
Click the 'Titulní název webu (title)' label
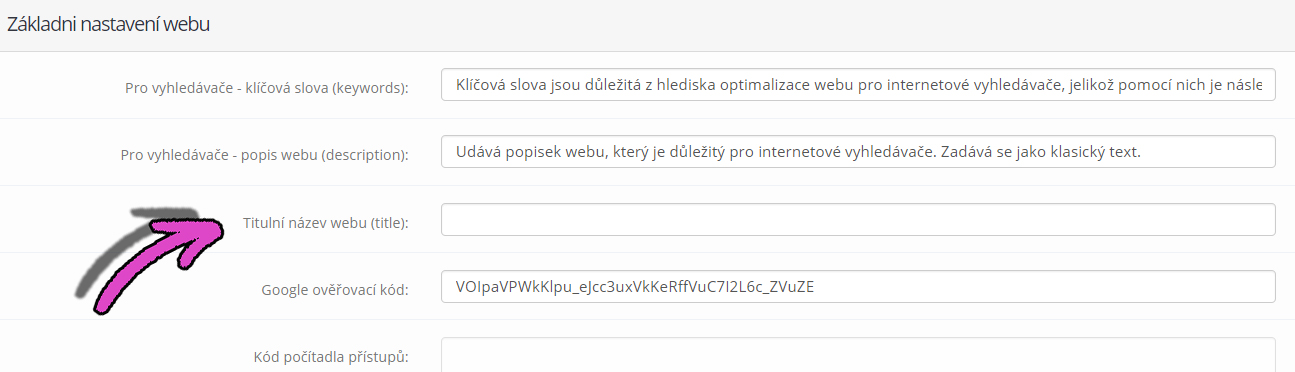pos(326,222)
